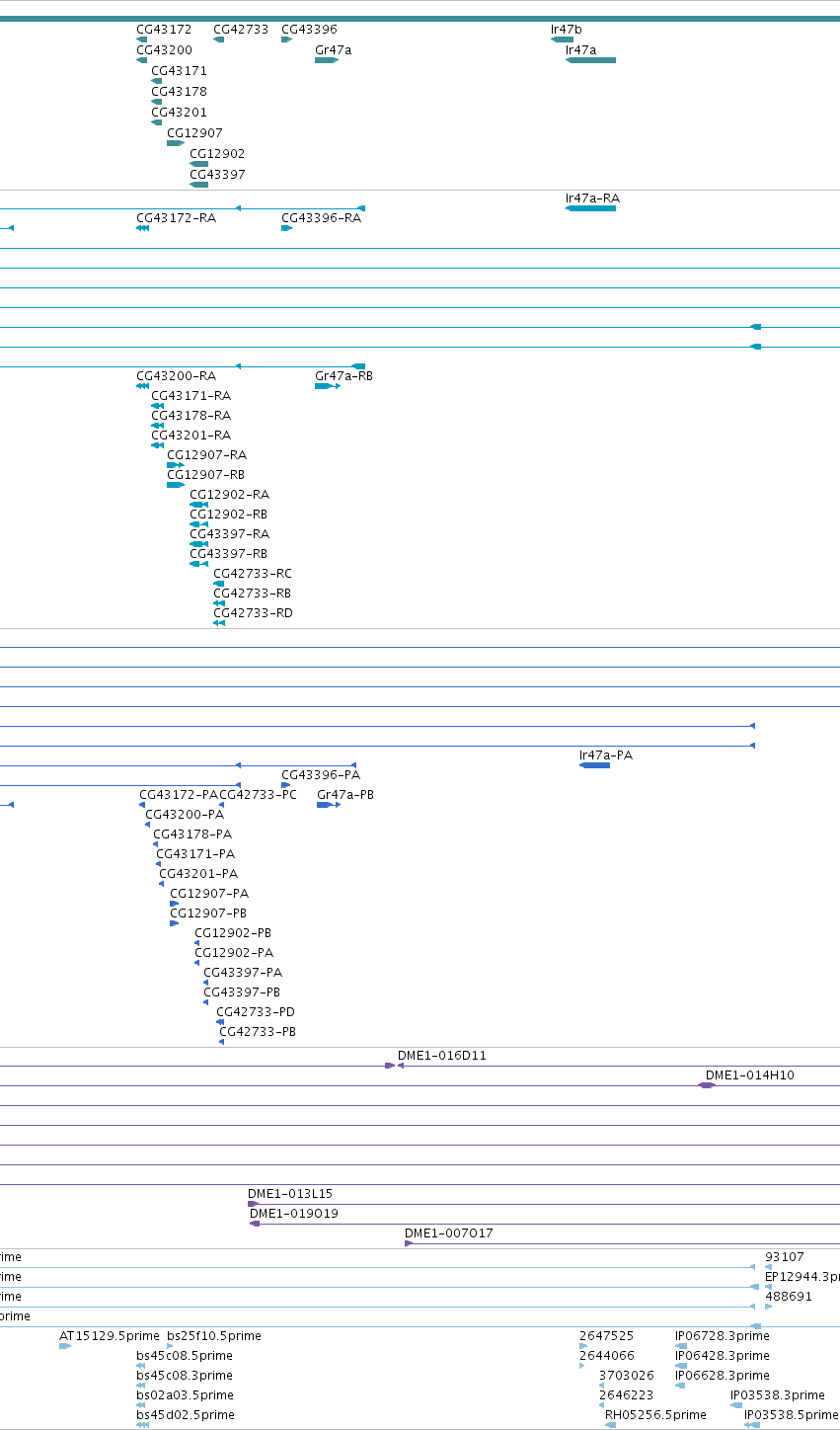
Task: Click the CG43201 gene label
Action: tap(179, 113)
